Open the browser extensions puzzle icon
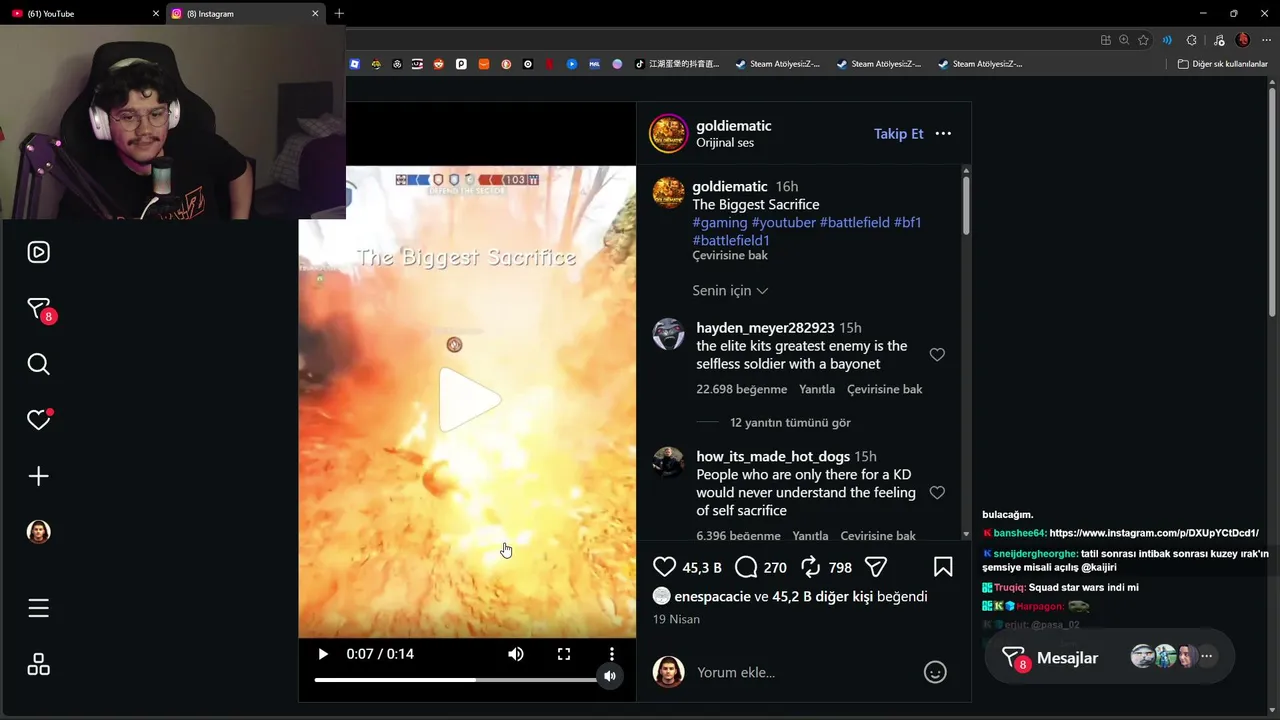Screen dimensions: 1280x720 coord(1191,40)
